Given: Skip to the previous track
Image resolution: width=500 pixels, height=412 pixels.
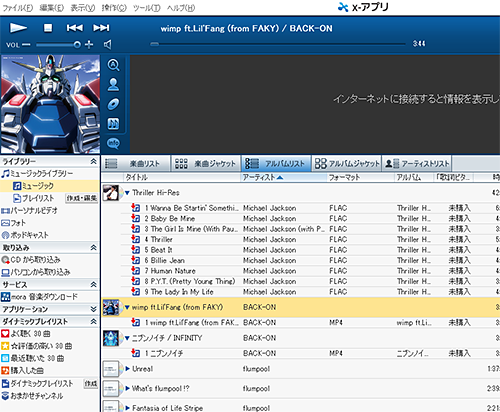Looking at the screenshot, I should tap(74, 28).
